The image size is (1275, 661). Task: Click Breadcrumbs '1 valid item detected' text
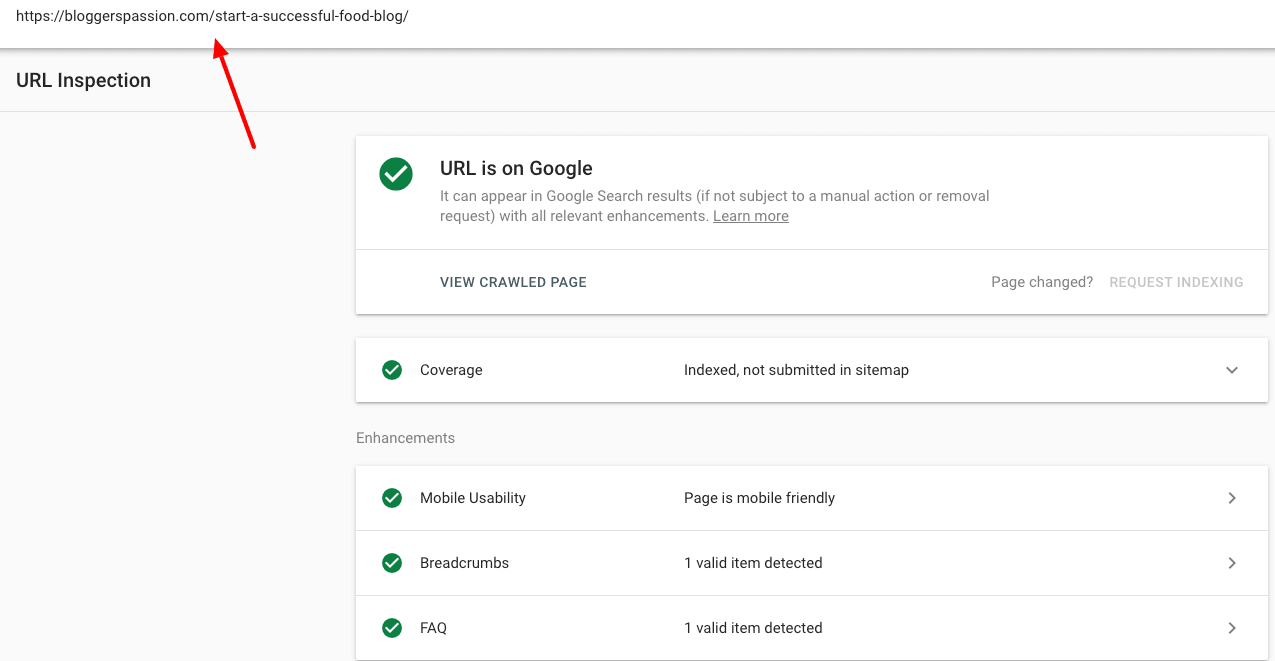pyautogui.click(x=753, y=563)
